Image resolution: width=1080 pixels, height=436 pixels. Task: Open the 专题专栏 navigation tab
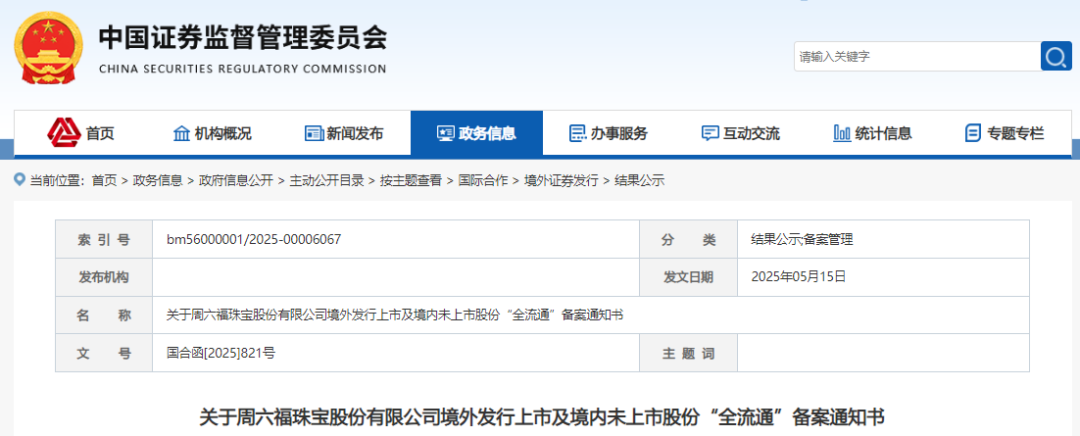tap(1005, 134)
